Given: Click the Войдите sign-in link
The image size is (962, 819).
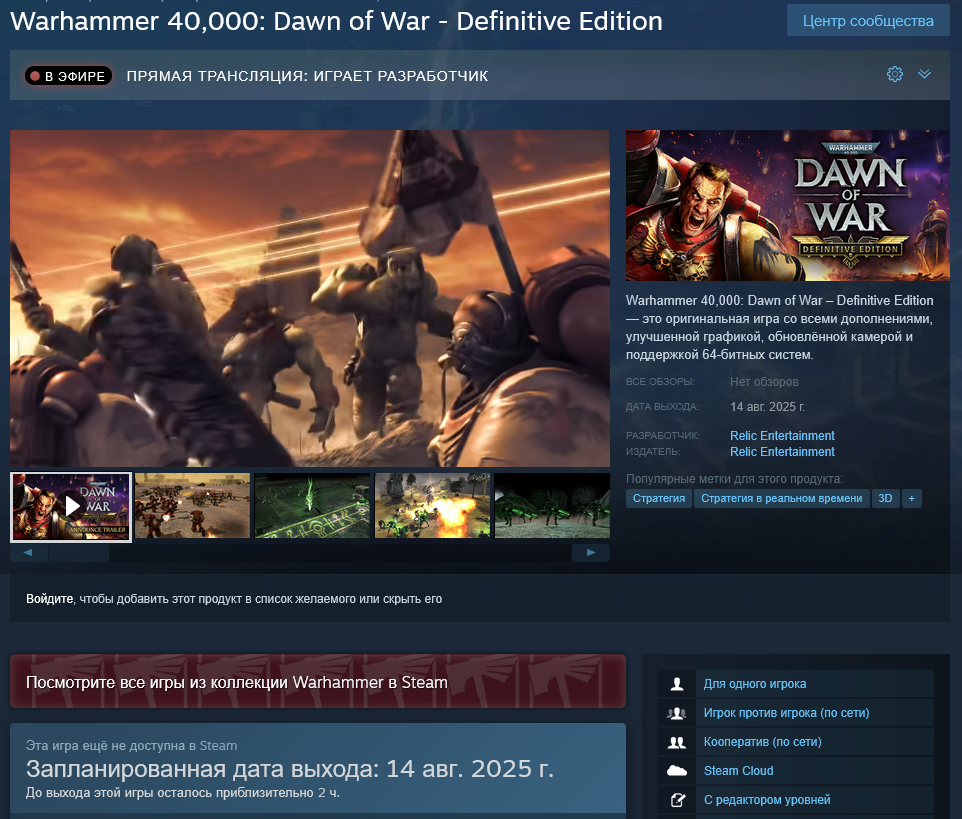Looking at the screenshot, I should click(x=50, y=599).
